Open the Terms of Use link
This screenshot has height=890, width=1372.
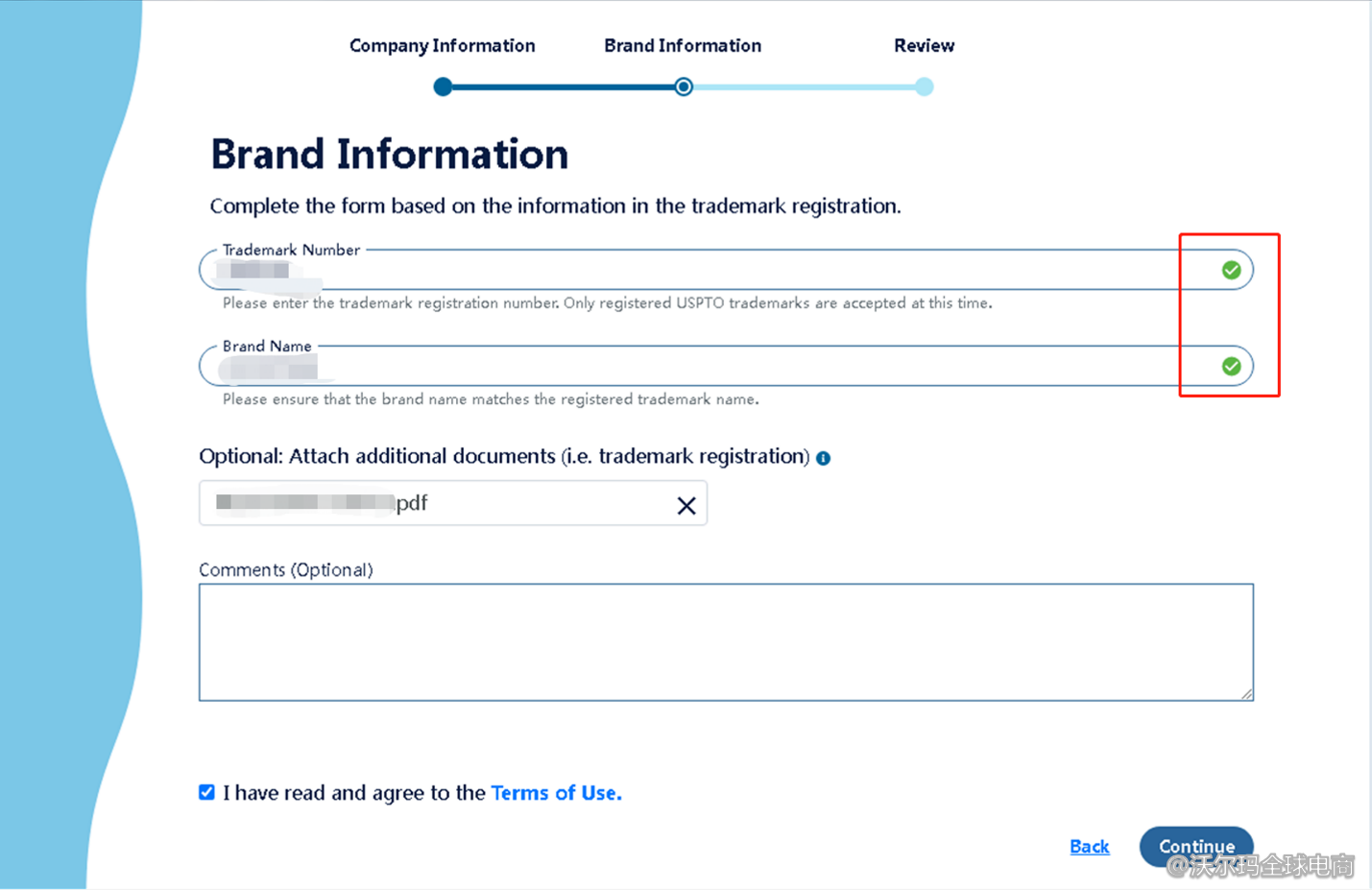(556, 793)
